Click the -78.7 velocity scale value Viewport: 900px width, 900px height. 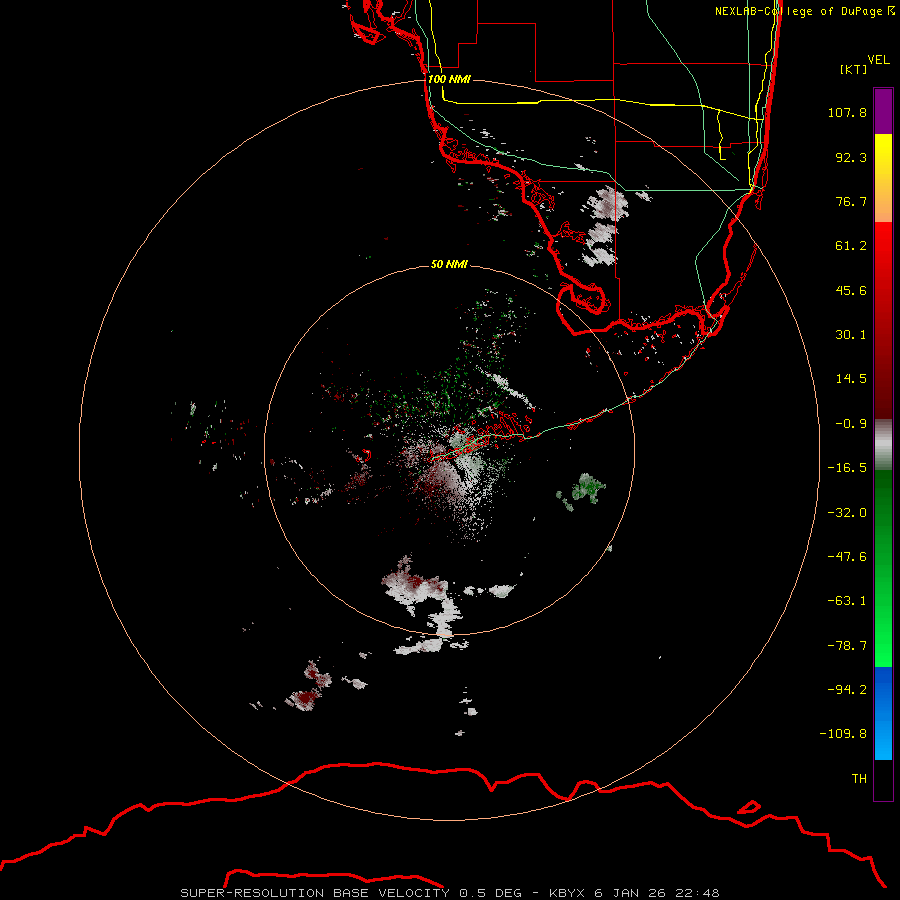(x=847, y=646)
